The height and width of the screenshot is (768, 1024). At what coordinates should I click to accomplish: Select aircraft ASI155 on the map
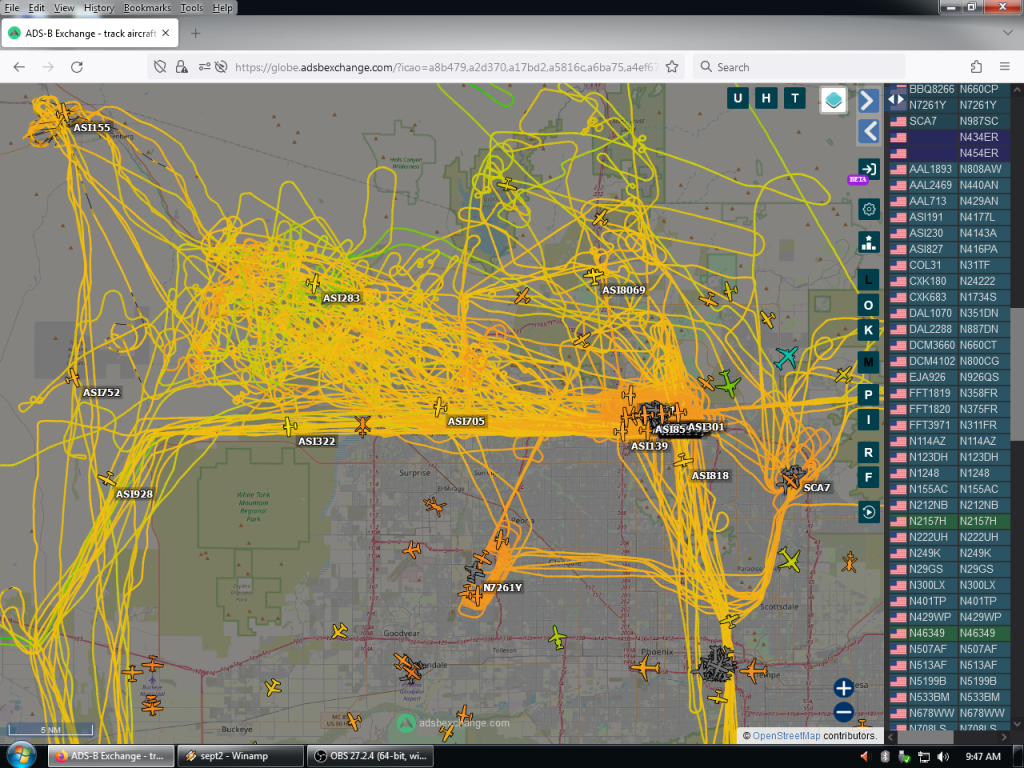coord(63,114)
